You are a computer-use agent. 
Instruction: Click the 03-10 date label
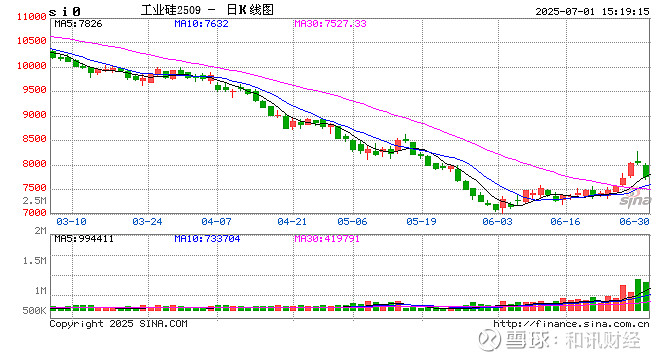(x=71, y=222)
